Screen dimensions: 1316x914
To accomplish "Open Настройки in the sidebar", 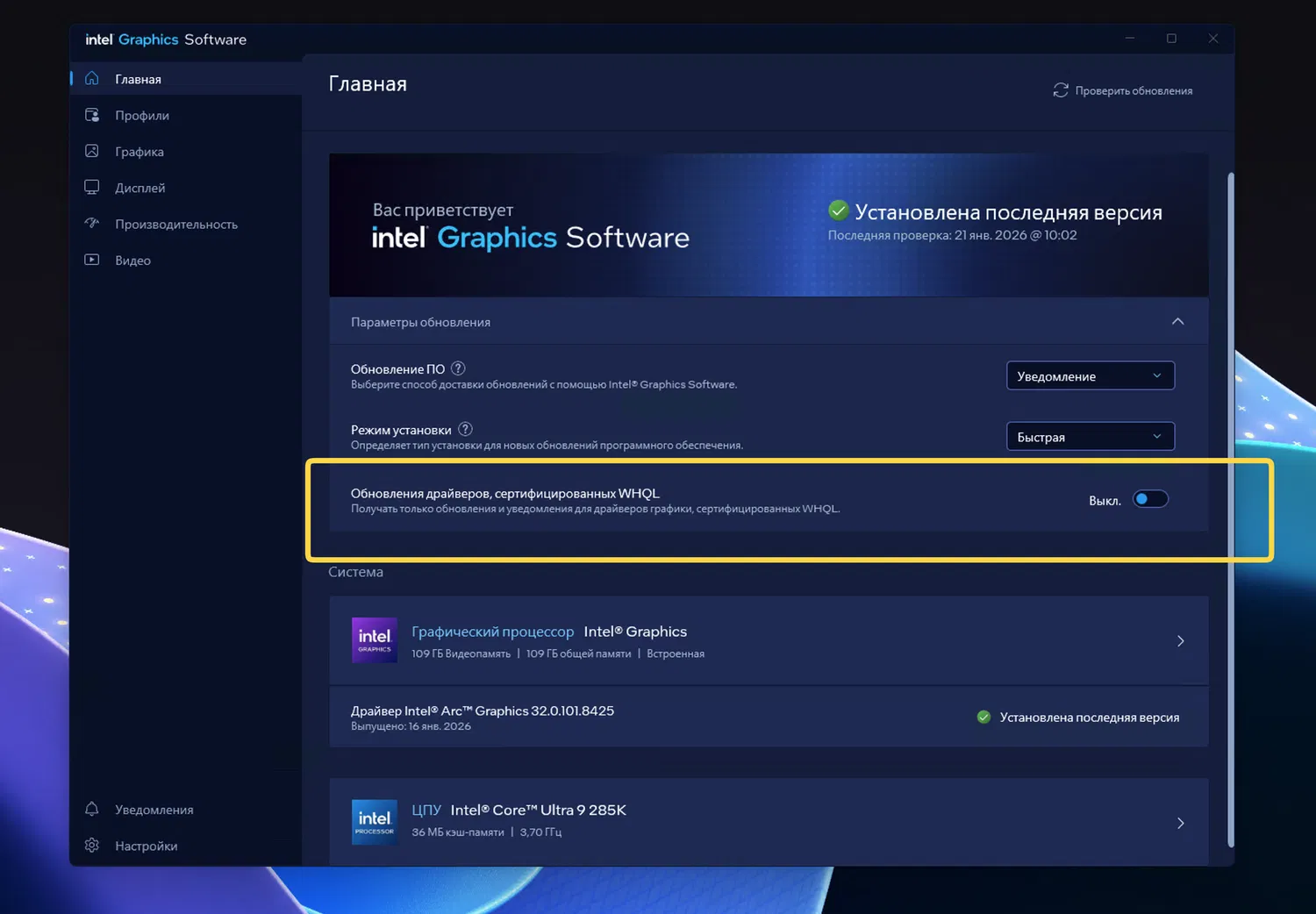I will click(186, 846).
